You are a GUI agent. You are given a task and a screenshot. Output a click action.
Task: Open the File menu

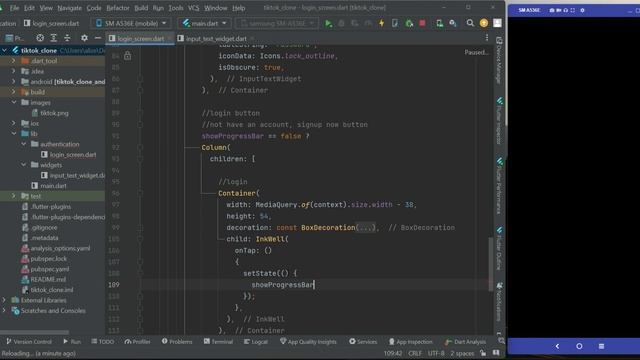pyautogui.click(x=14, y=8)
